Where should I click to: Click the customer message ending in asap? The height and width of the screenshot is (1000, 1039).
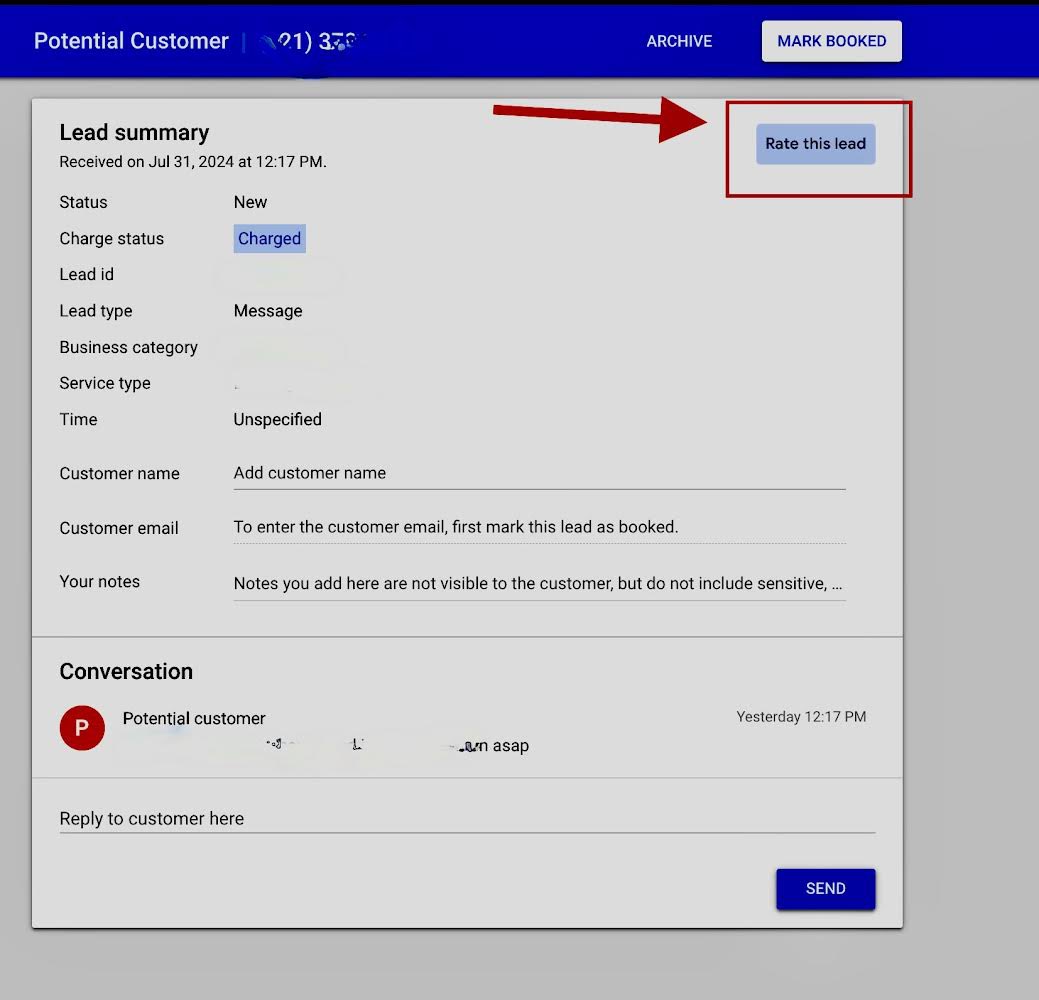(x=400, y=745)
